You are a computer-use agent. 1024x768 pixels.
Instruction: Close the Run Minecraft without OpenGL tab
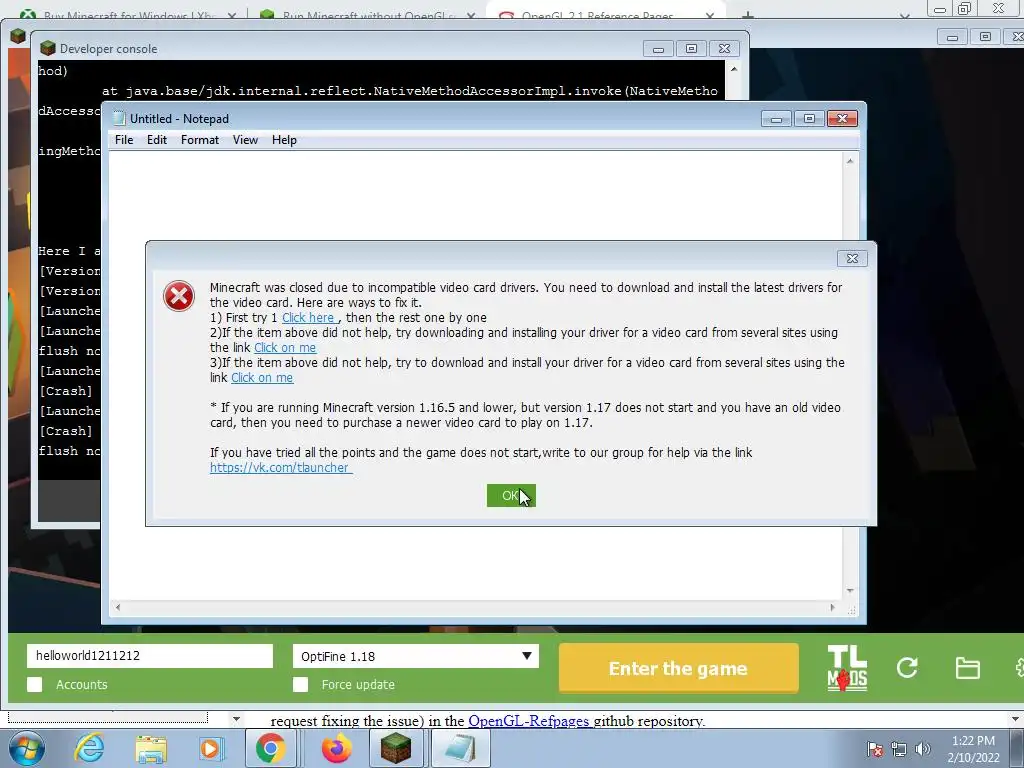tap(471, 15)
